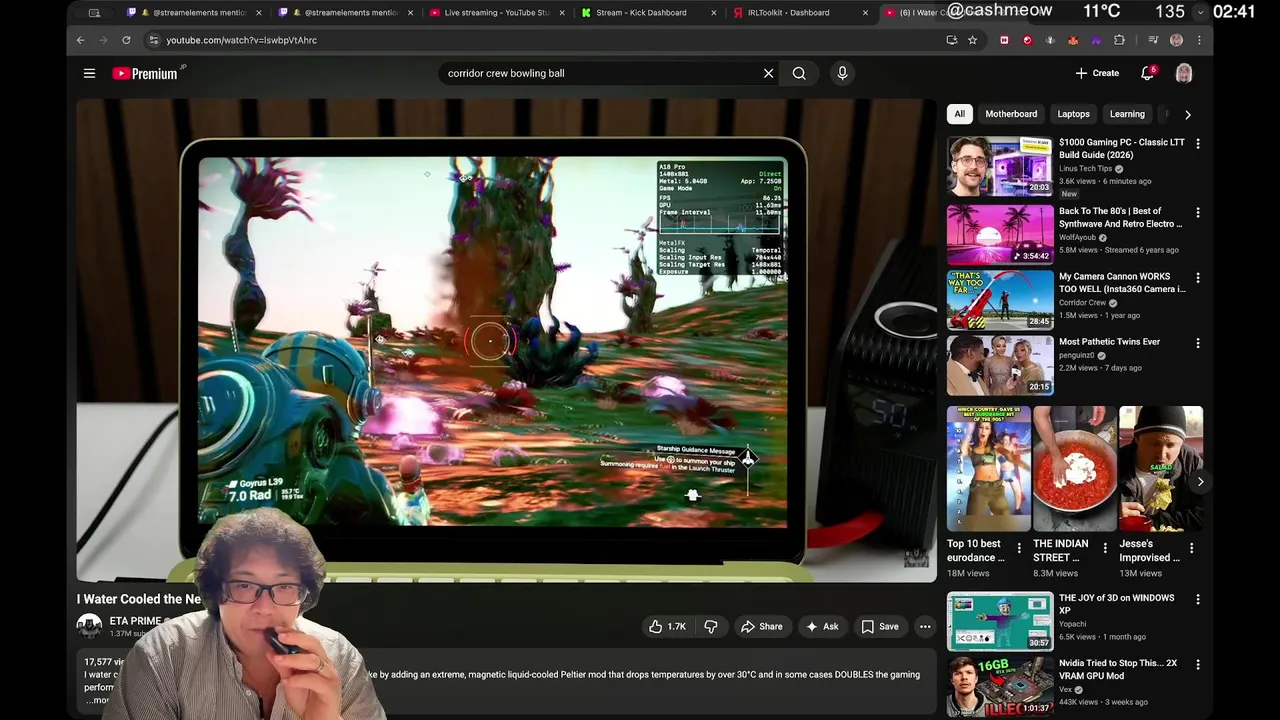Select the Motherboard filter chip
The width and height of the screenshot is (1280, 720).
pos(1011,114)
